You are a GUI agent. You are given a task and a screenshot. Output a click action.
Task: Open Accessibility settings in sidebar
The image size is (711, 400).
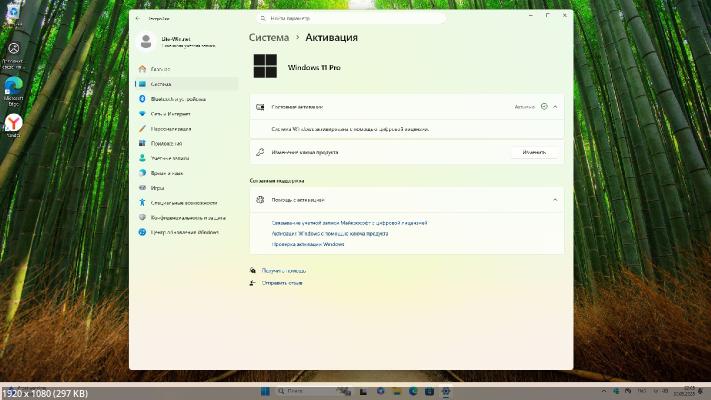[178, 202]
